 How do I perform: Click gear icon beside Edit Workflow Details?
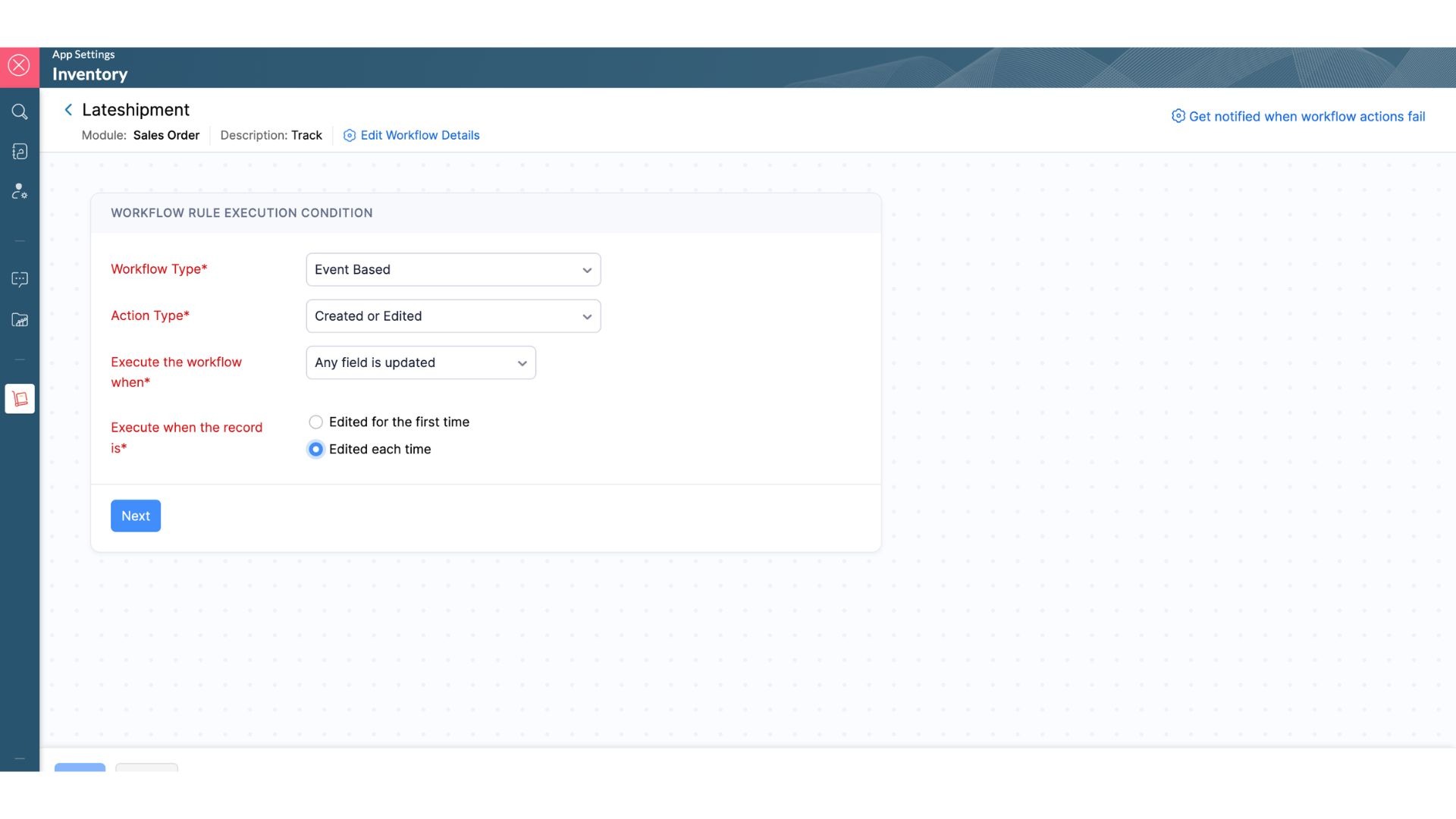pyautogui.click(x=350, y=136)
